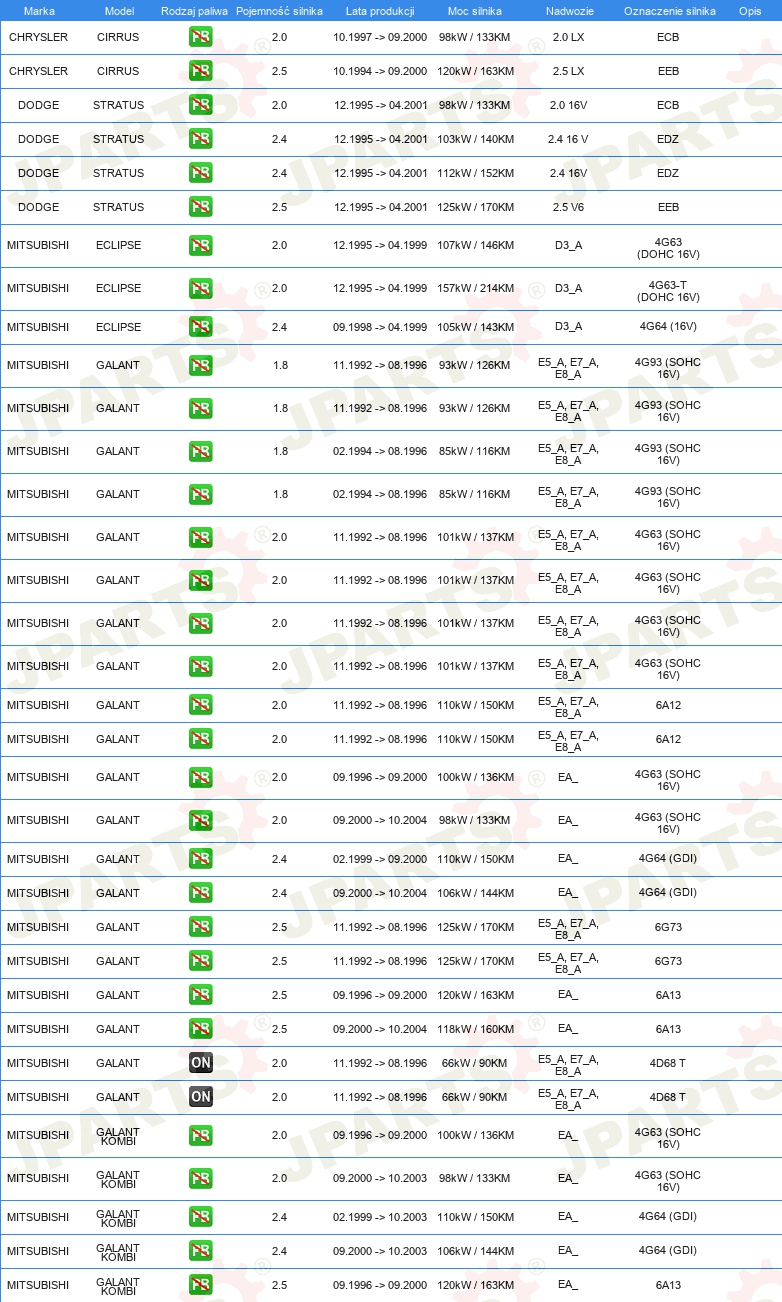Click the Rodzaj paliwa column header
The width and height of the screenshot is (782, 1302).
point(194,11)
